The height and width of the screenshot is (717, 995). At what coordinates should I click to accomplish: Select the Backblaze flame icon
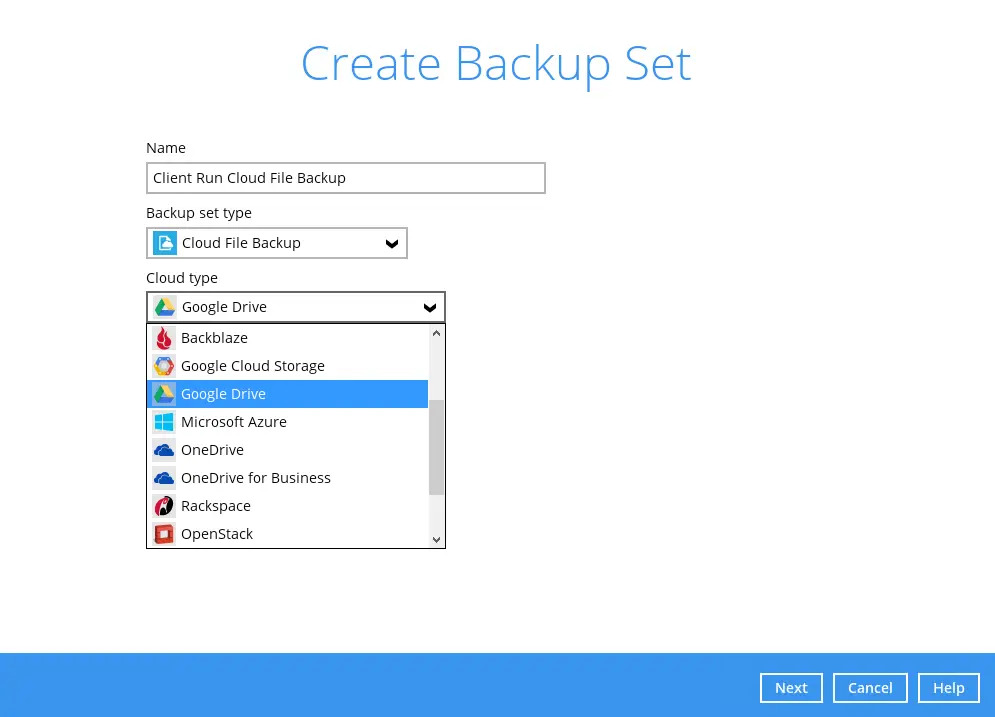pos(164,338)
